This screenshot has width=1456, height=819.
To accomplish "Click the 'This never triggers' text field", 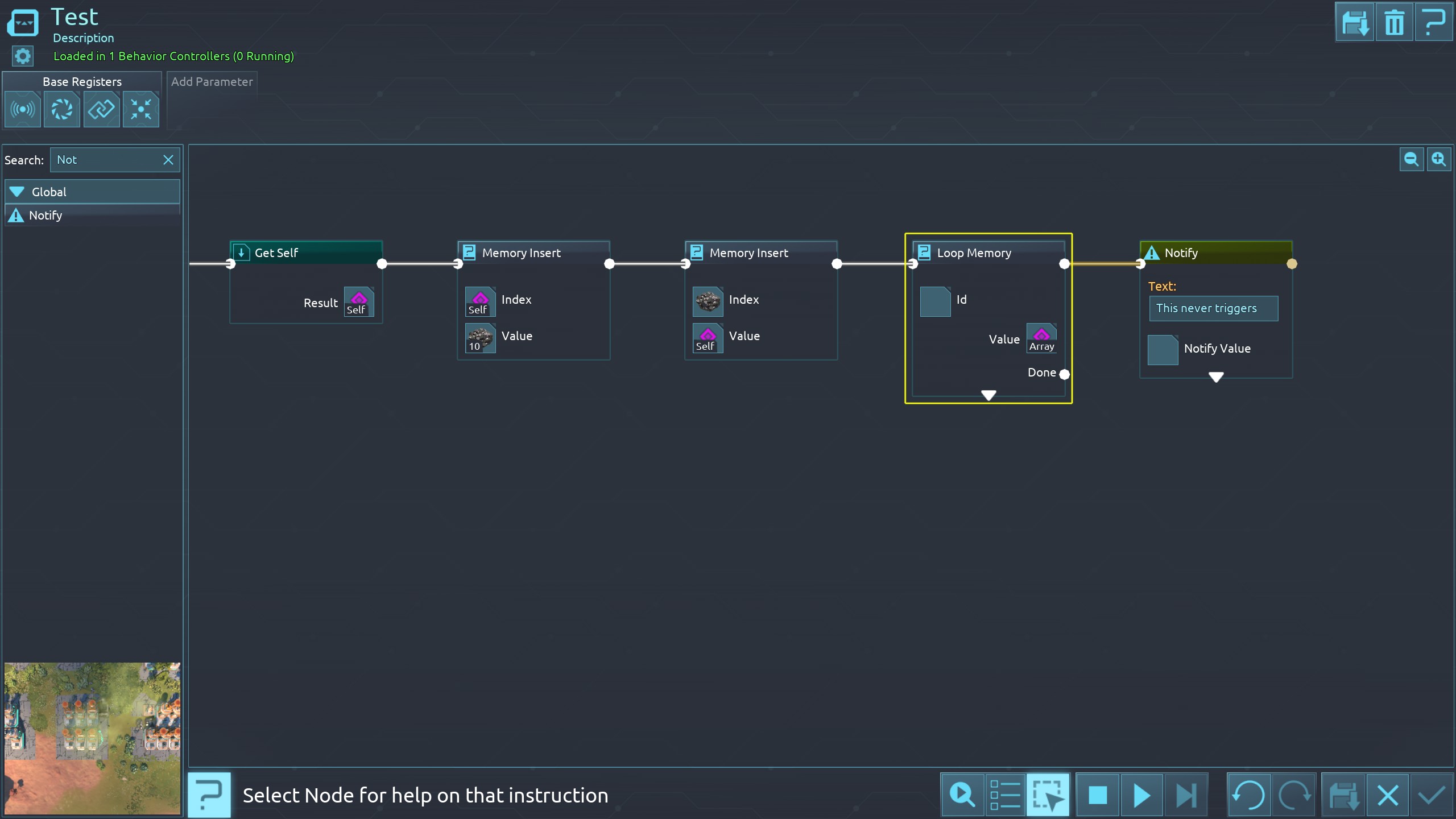I will point(1213,308).
